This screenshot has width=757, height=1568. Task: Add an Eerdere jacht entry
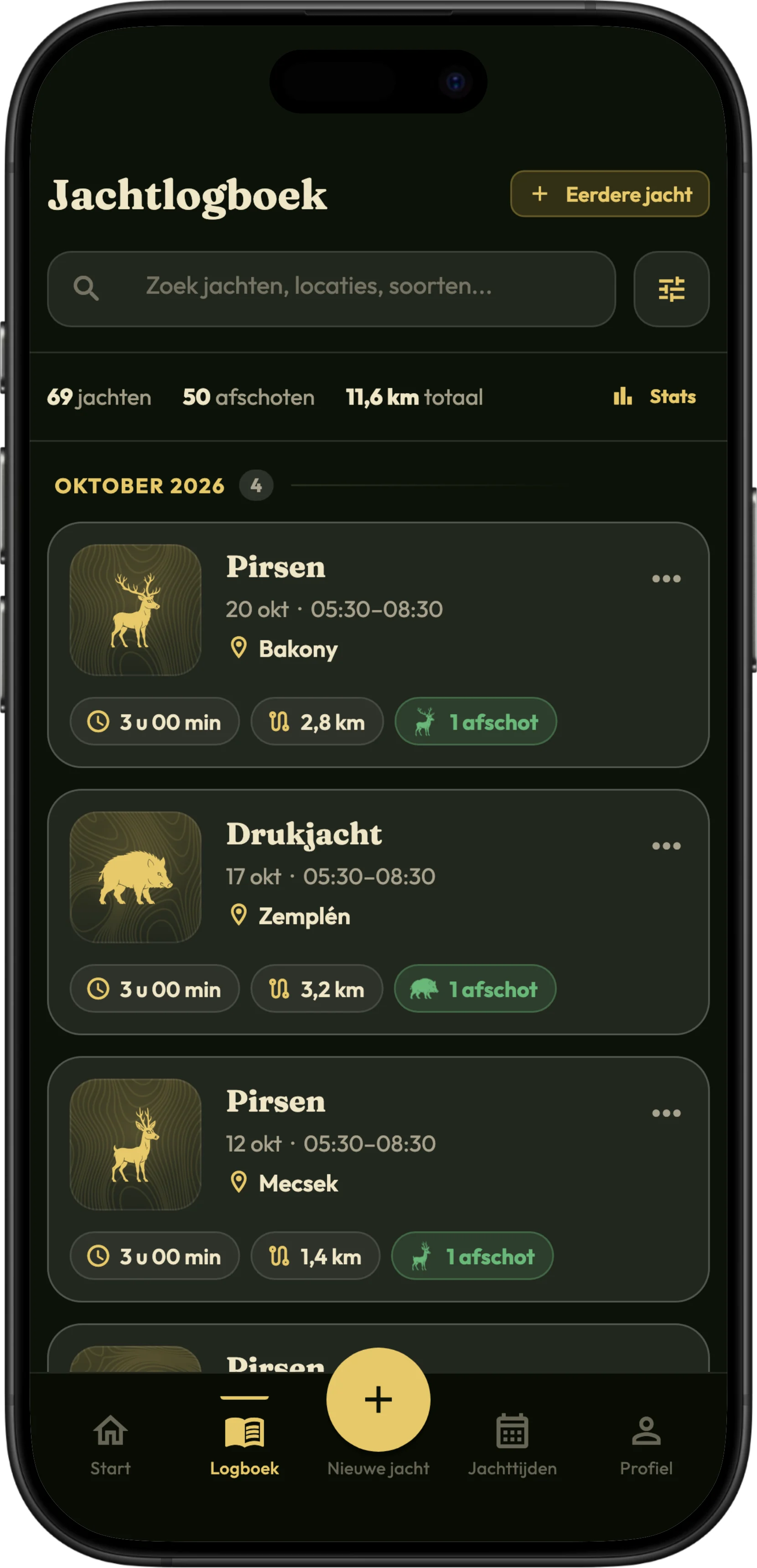pos(610,193)
